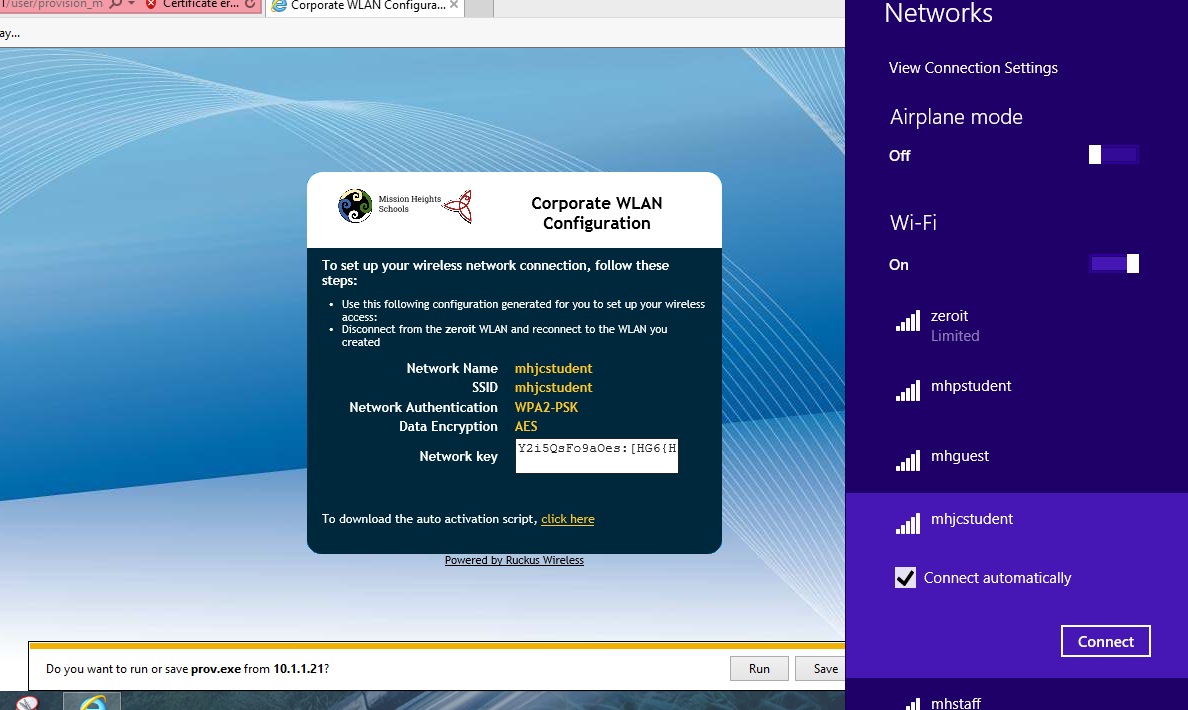Turn off the Wi-Fi toggle
This screenshot has width=1188, height=710.
point(1114,264)
